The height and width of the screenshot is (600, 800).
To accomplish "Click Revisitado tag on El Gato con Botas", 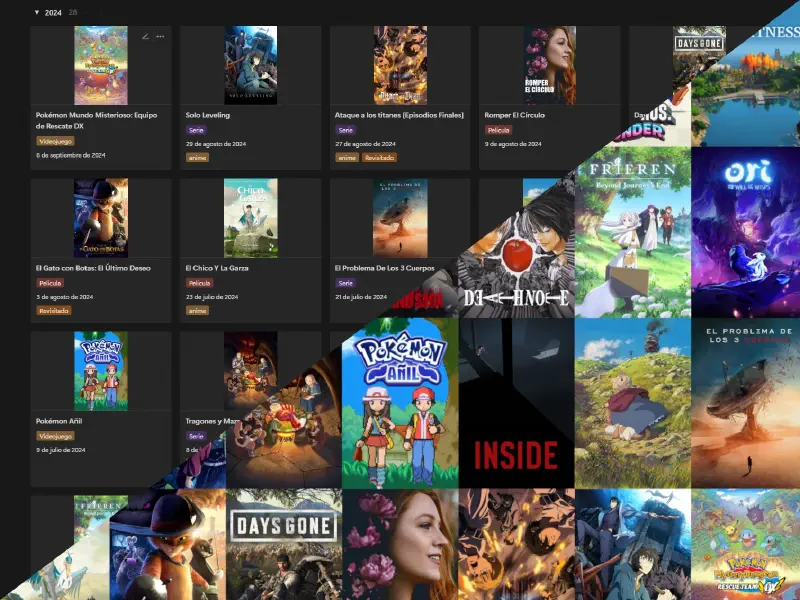I will click(x=54, y=310).
